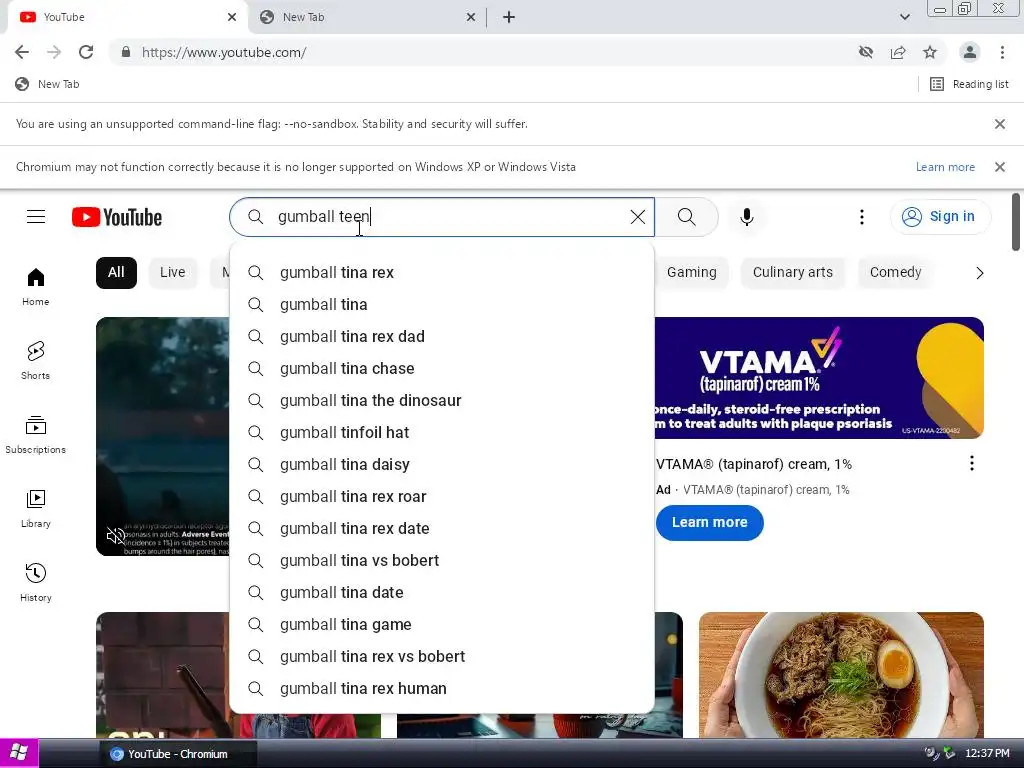Open the YouTube hamburger guide menu
This screenshot has height=768, width=1024.
pyautogui.click(x=36, y=217)
